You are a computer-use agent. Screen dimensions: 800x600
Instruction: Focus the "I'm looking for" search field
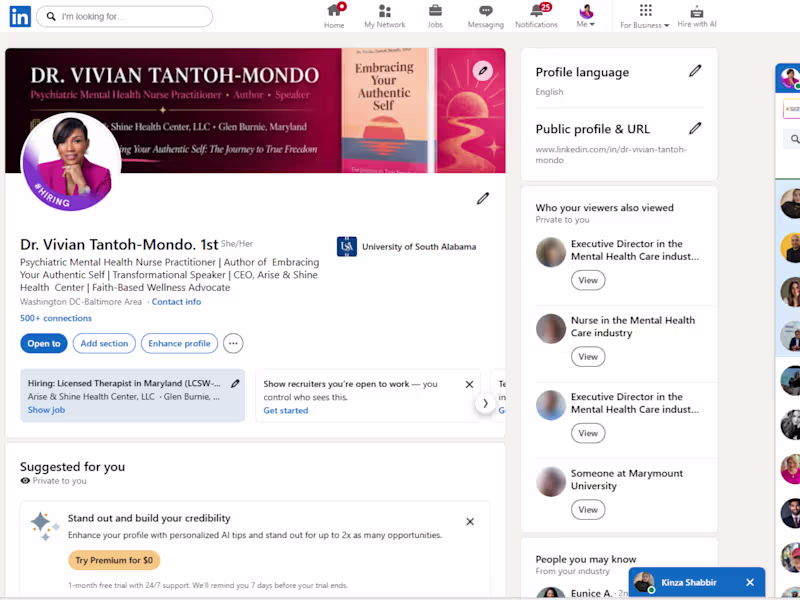click(x=124, y=16)
